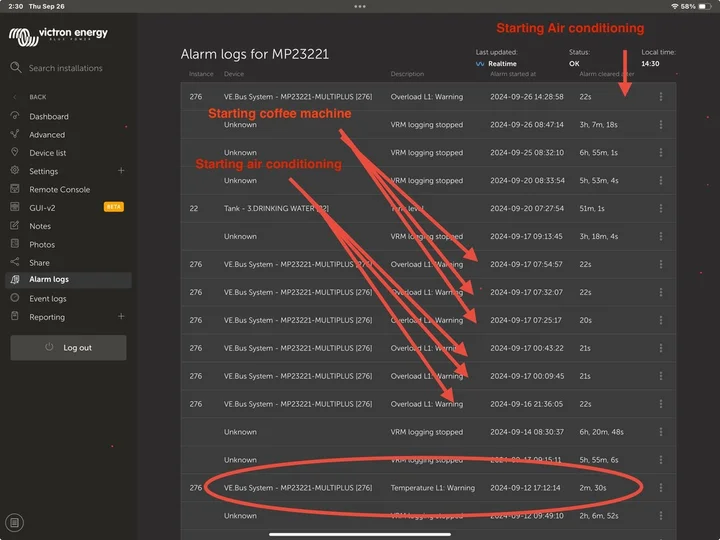Click the bottom-left sidebar collapse icon
This screenshot has height=540, width=720.
pyautogui.click(x=15, y=523)
